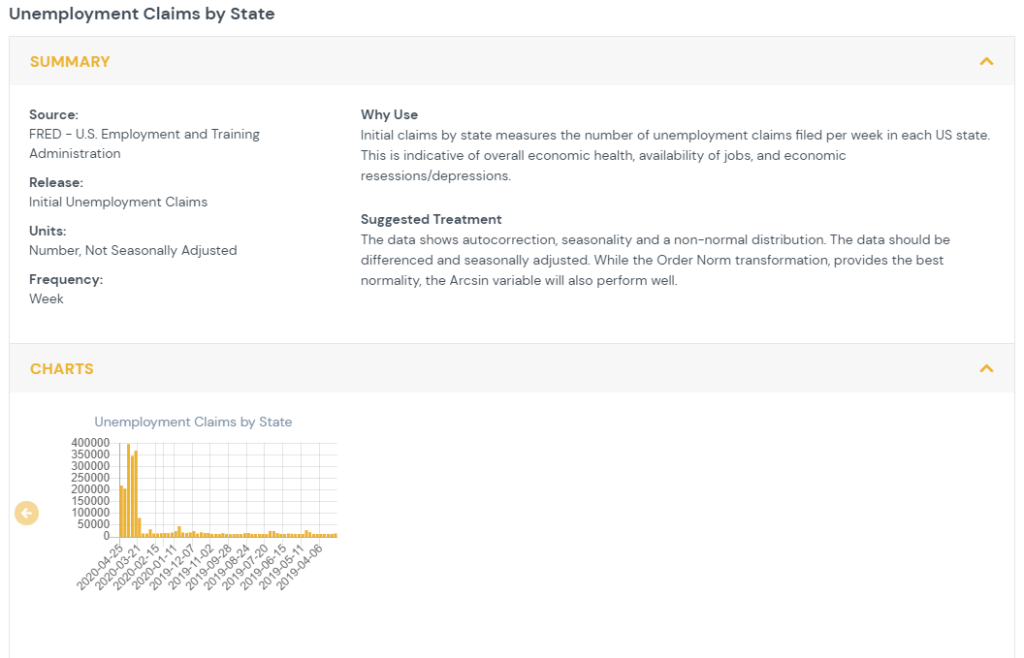Click the CHARTS section heading
This screenshot has width=1024, height=658.
62,369
